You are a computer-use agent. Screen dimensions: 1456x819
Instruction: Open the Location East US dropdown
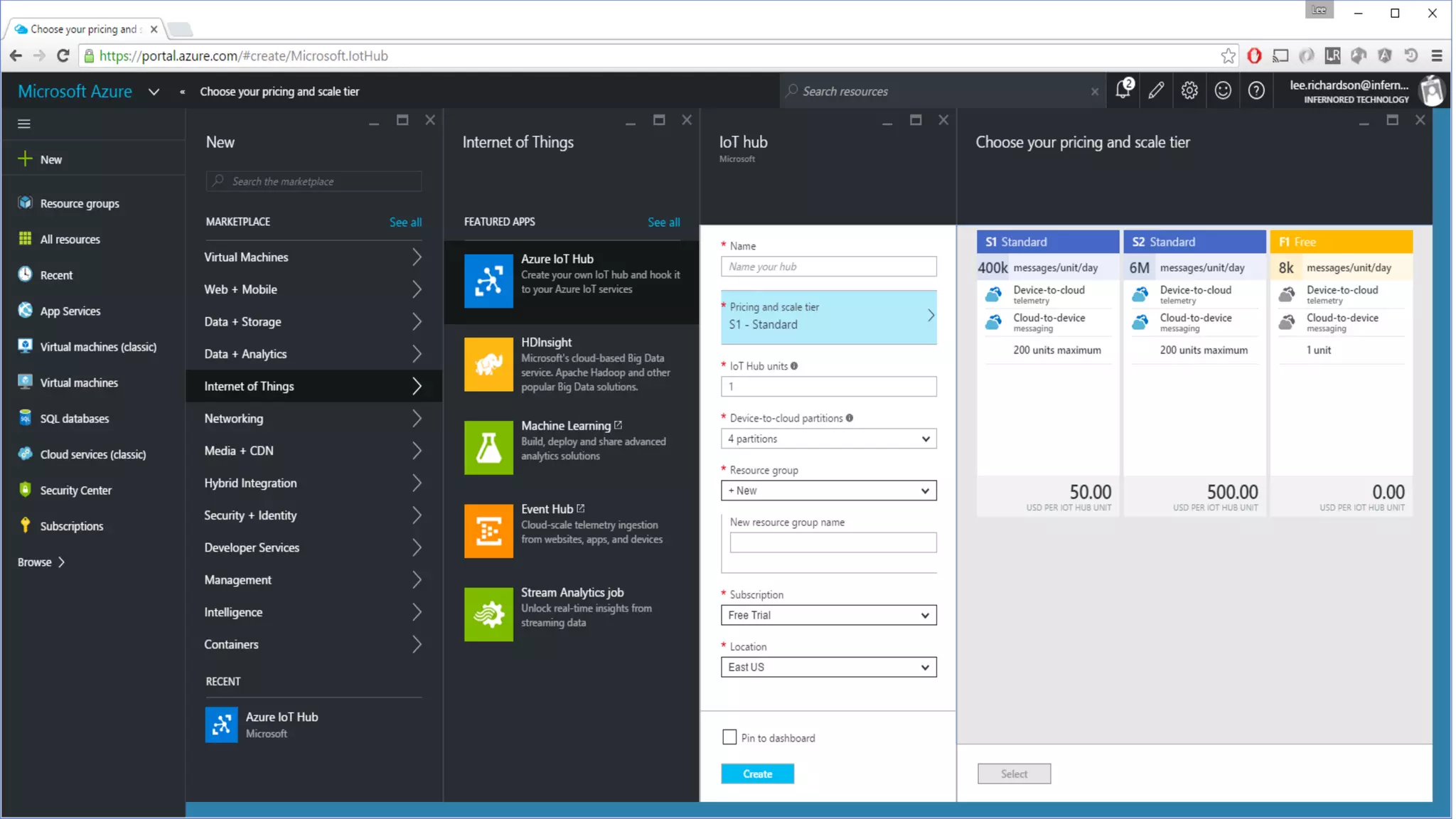[x=828, y=667]
